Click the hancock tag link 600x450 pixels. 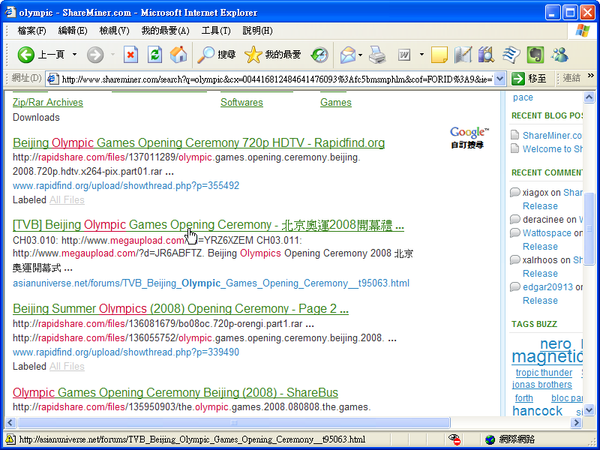pos(537,411)
